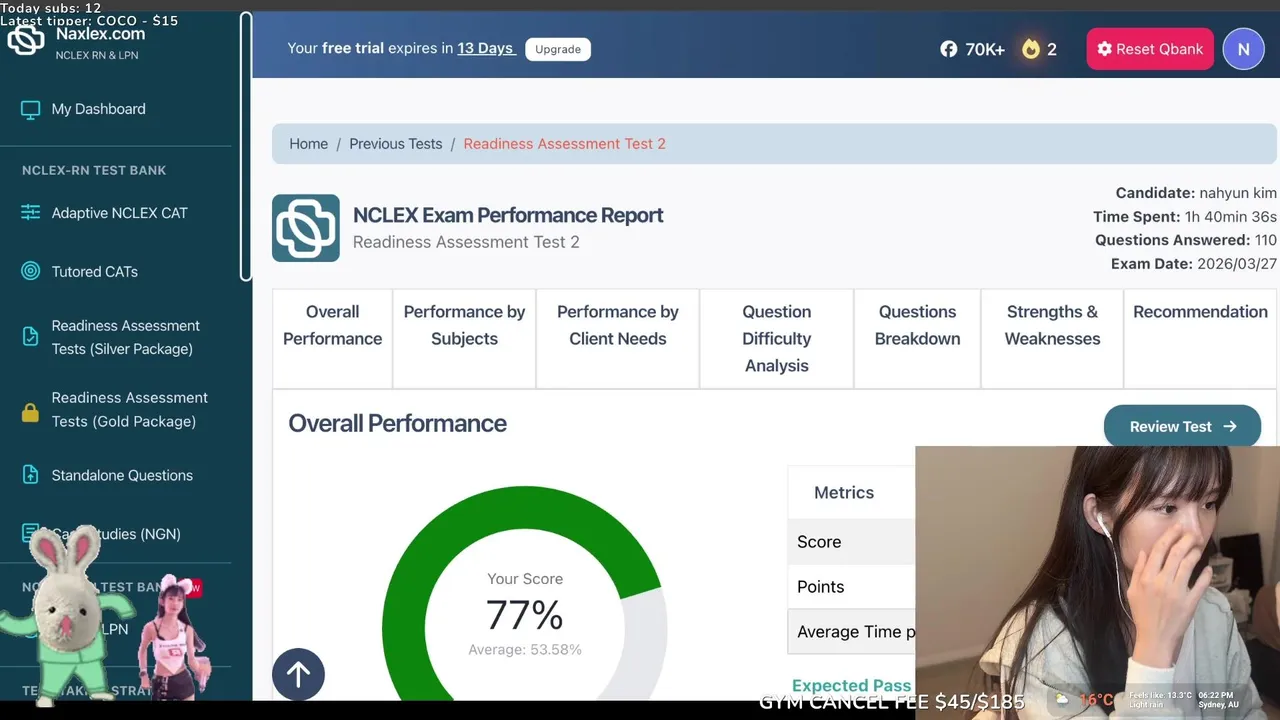Open the N user avatar
This screenshot has height=720, width=1280.
point(1243,49)
